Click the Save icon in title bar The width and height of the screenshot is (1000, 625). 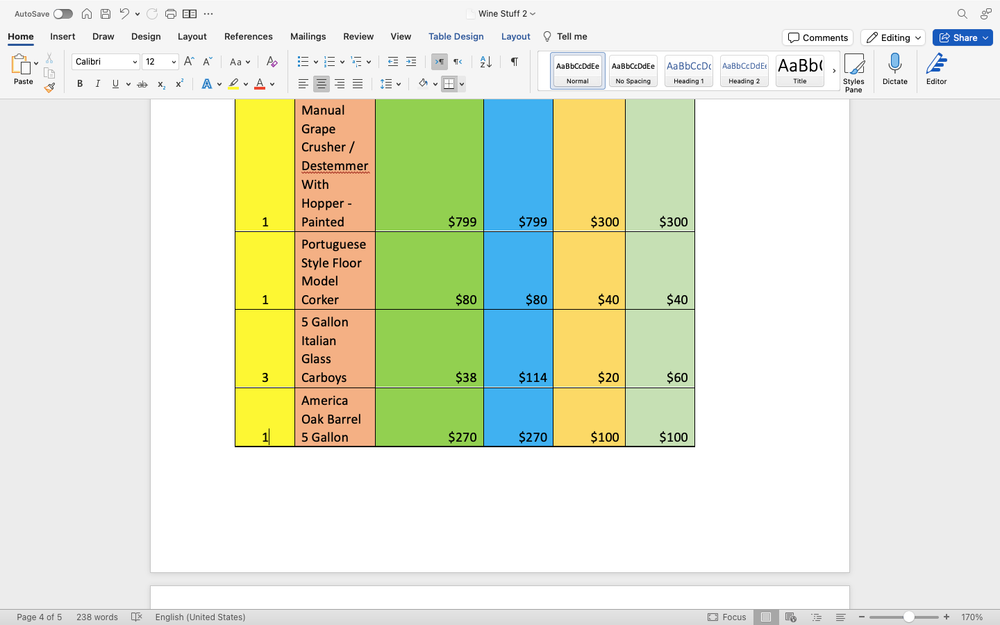[105, 14]
